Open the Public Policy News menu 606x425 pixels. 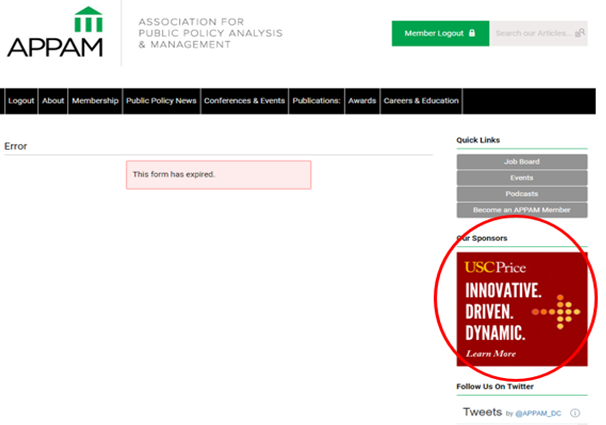161,101
